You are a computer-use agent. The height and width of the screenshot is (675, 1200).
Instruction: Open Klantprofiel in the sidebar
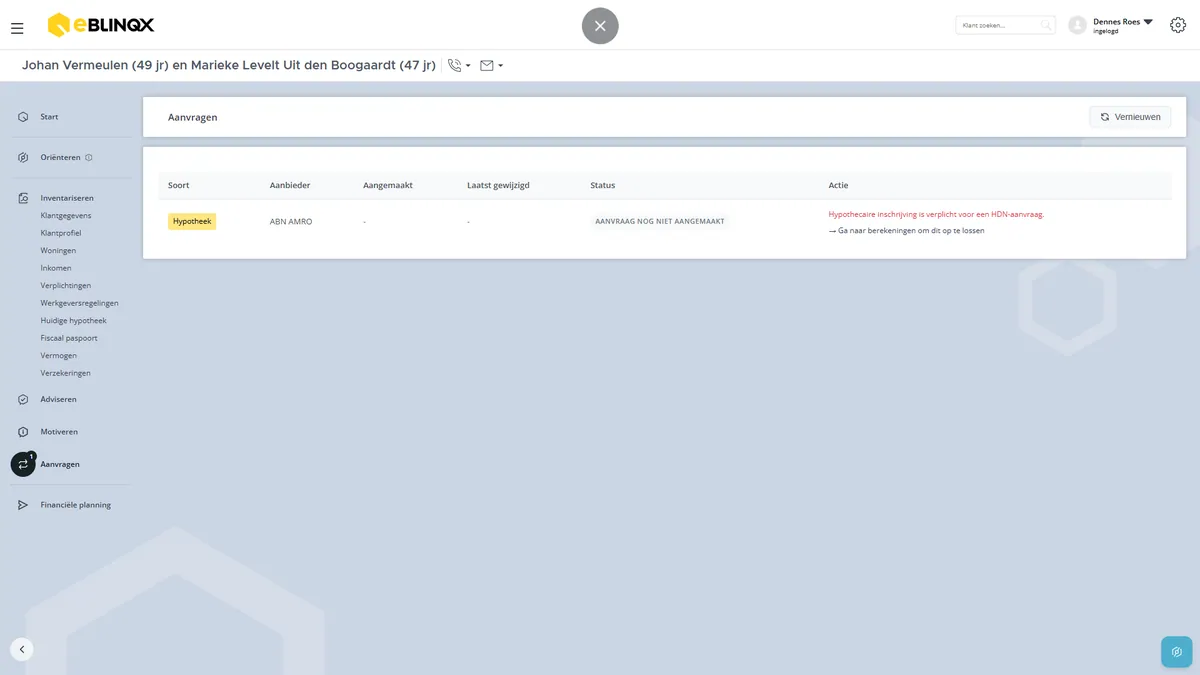(x=61, y=233)
